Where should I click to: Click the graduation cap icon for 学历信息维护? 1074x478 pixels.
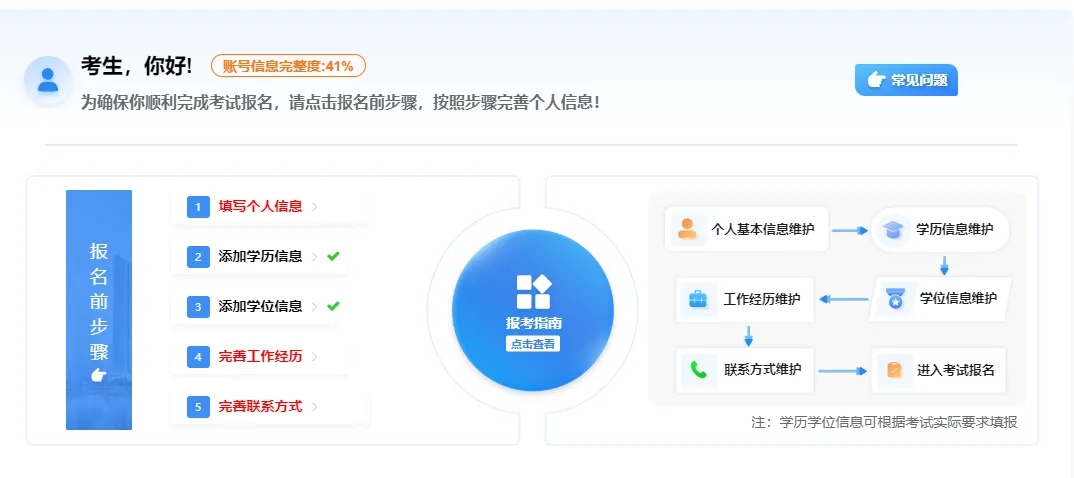[893, 230]
